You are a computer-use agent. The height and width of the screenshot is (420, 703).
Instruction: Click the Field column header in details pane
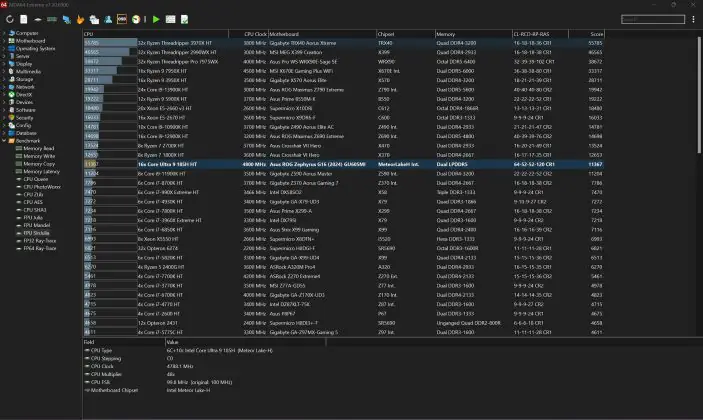124,342
